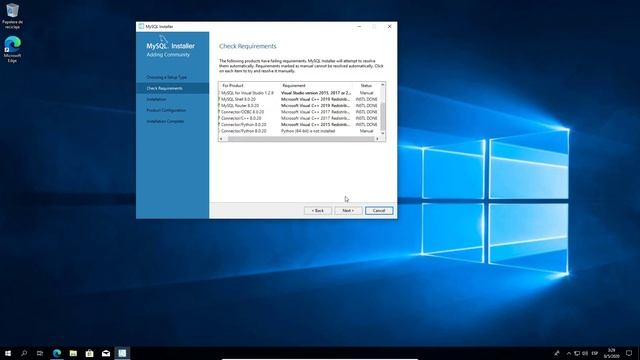Open Microsoft Store from the taskbar
Screen dimensions: 640x360
89,353
